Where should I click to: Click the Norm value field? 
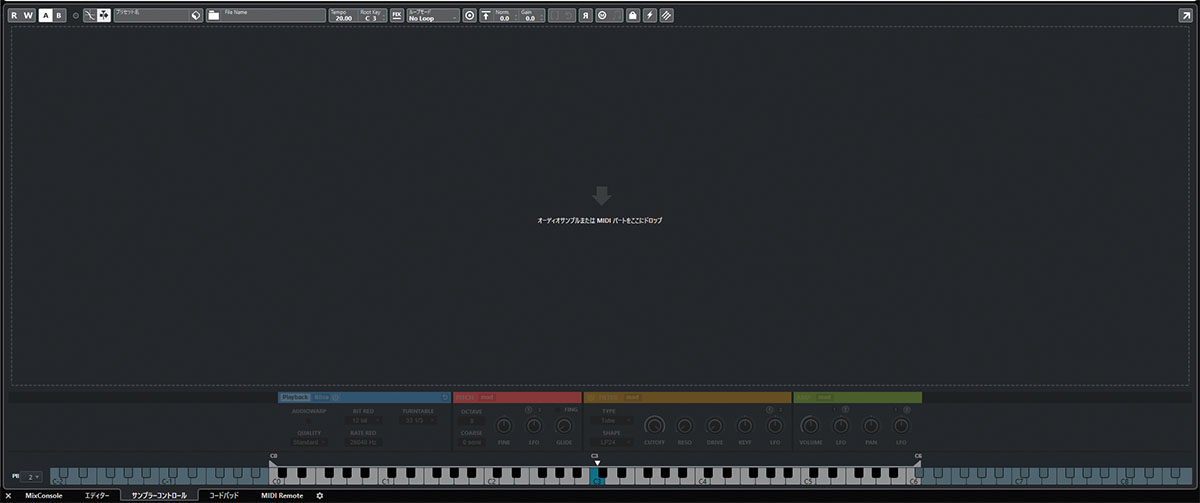click(x=505, y=18)
